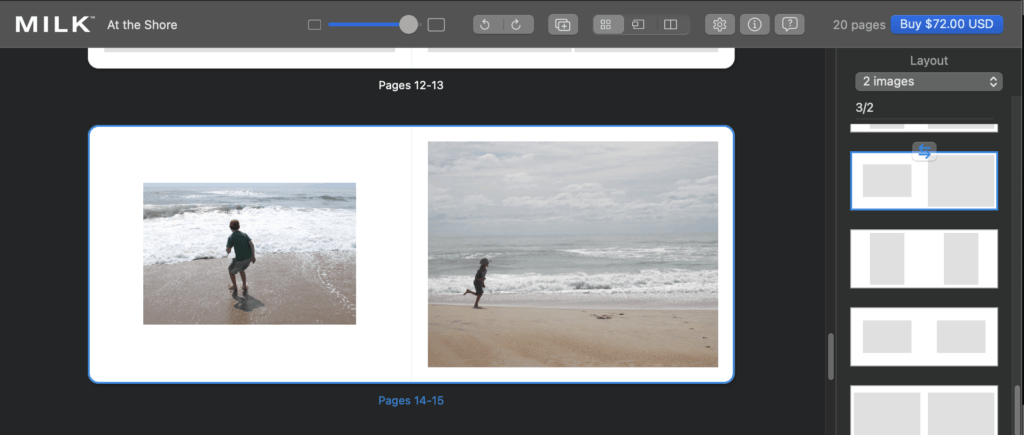The height and width of the screenshot is (435, 1024).
Task: Select the two small landscape images layout
Action: point(923,336)
